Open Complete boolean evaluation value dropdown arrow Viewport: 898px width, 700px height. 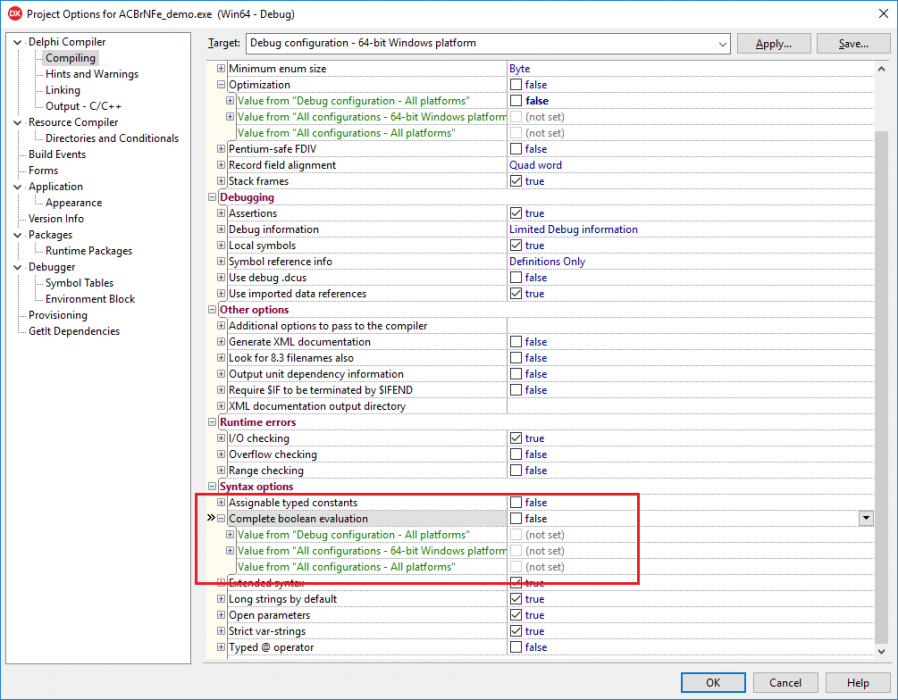coord(866,518)
